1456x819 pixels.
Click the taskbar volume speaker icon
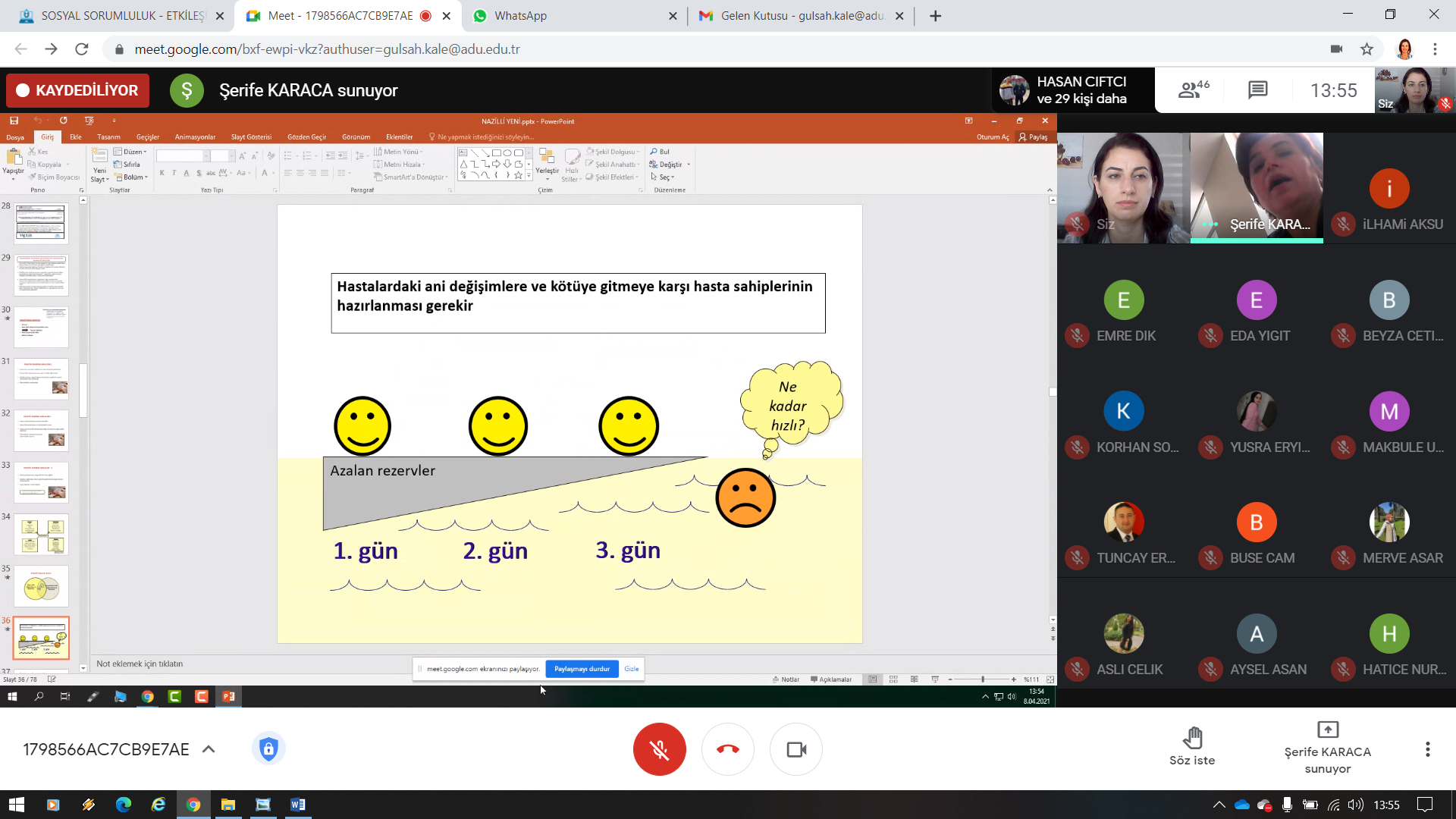(1356, 805)
